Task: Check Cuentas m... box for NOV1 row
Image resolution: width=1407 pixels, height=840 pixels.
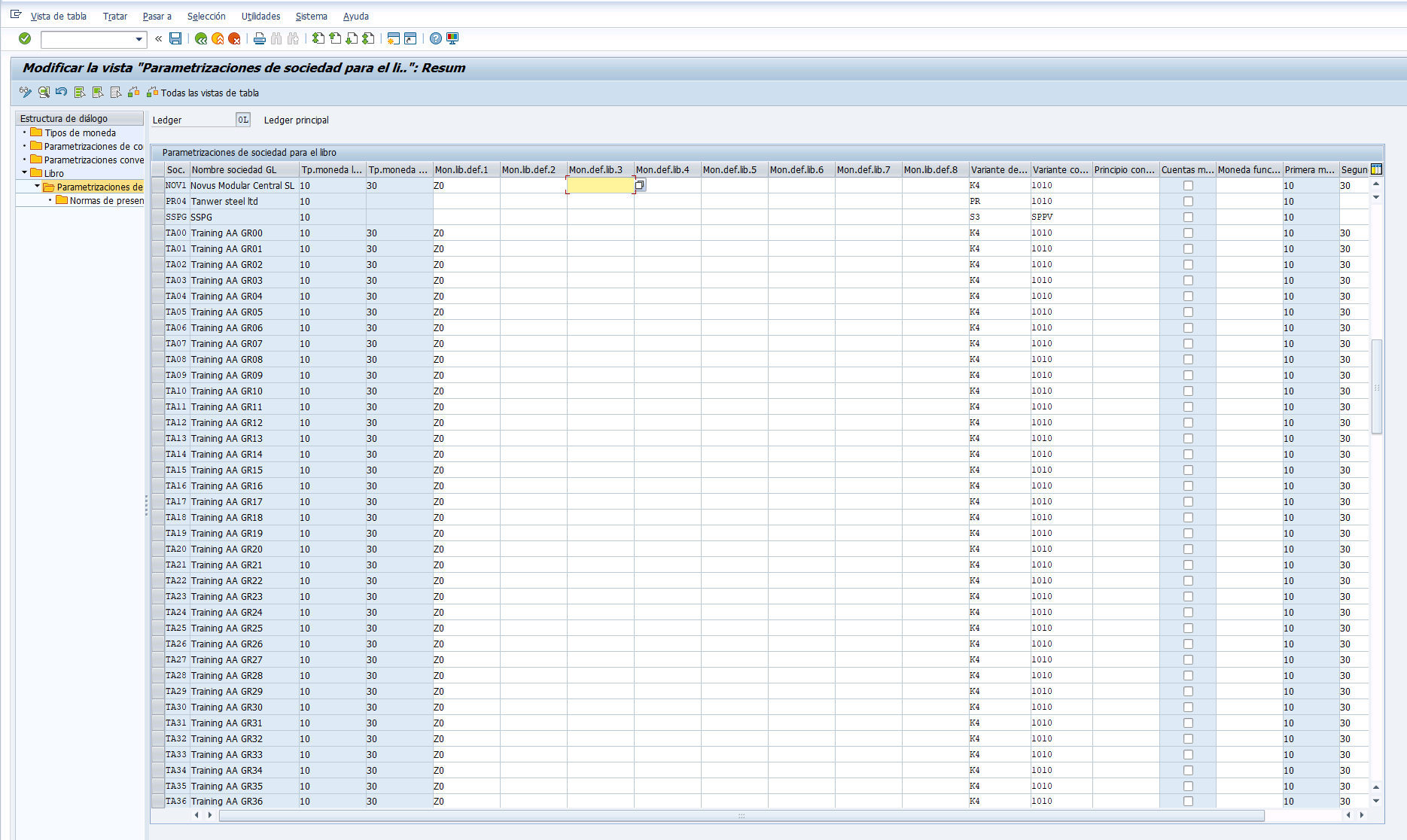Action: (1188, 185)
